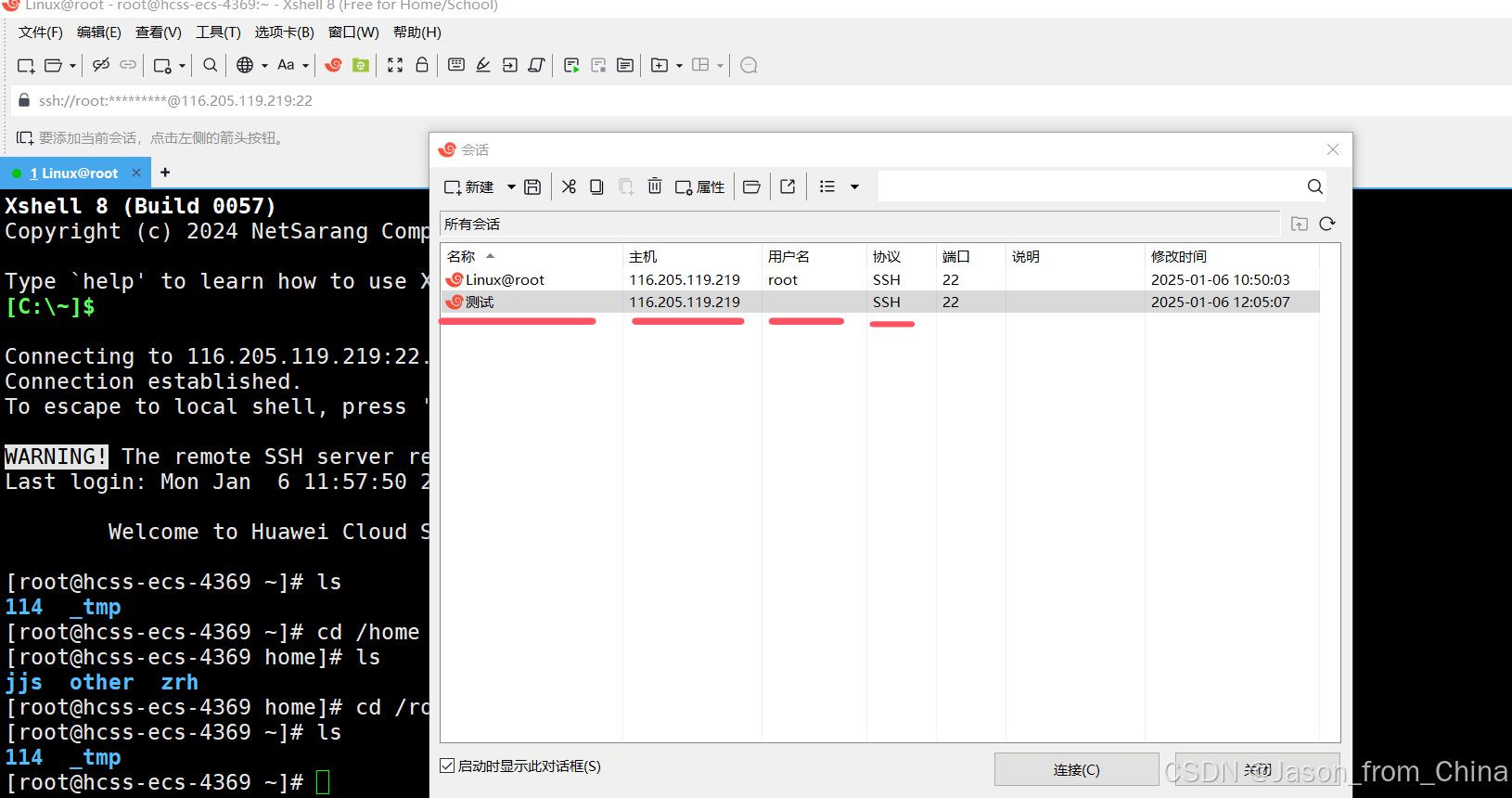The image size is (1512, 798).
Task: Sort by 主机 column header
Action: pos(692,256)
